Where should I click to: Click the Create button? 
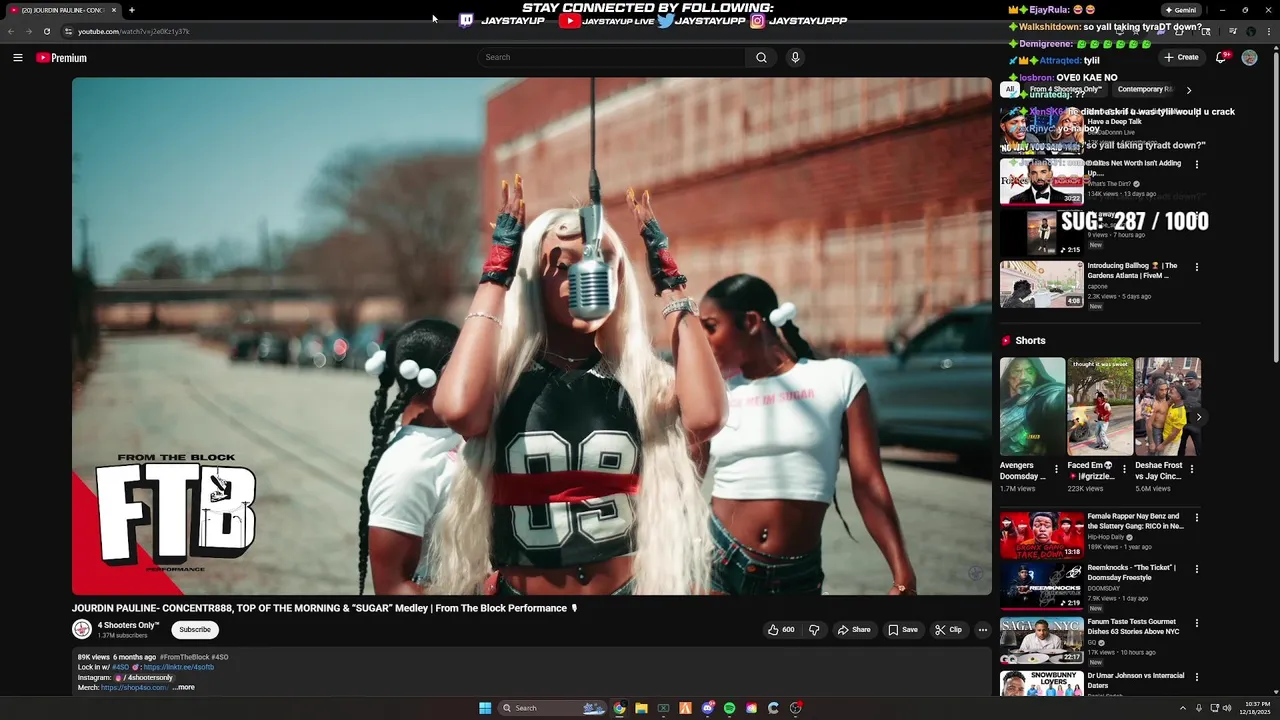pos(1181,58)
